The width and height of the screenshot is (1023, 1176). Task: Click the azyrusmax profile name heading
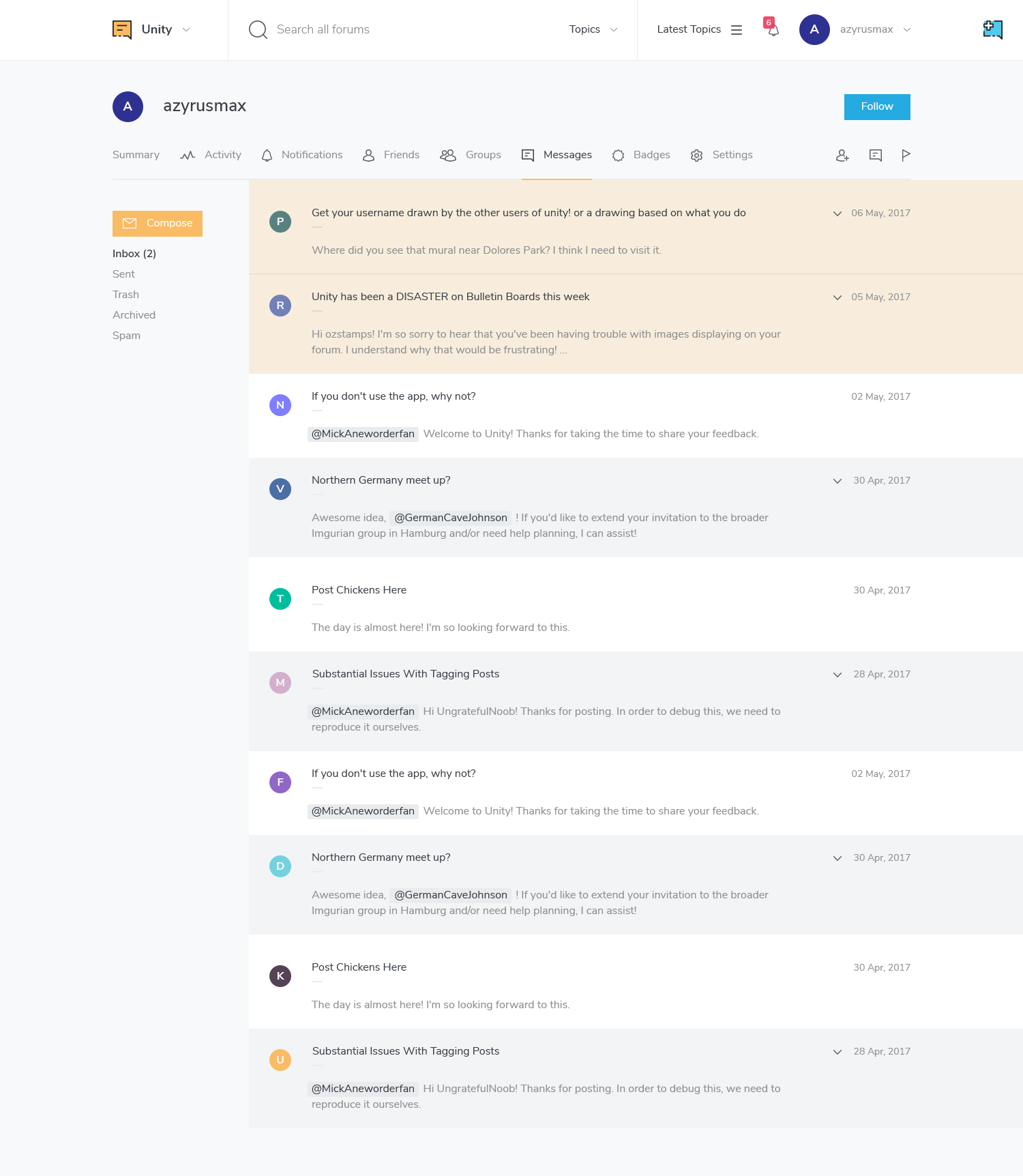[205, 106]
